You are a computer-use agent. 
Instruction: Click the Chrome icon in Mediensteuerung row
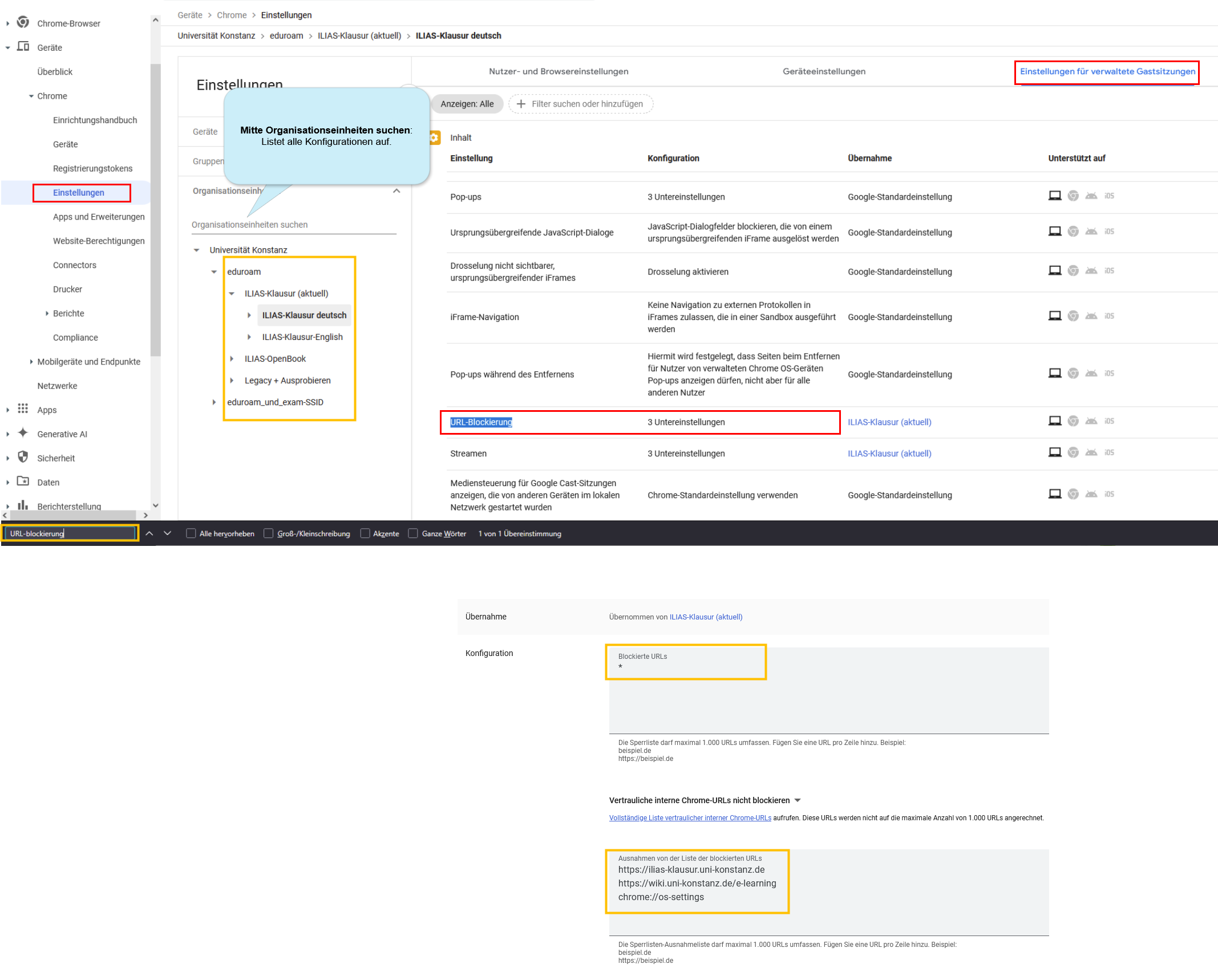pos(1073,494)
